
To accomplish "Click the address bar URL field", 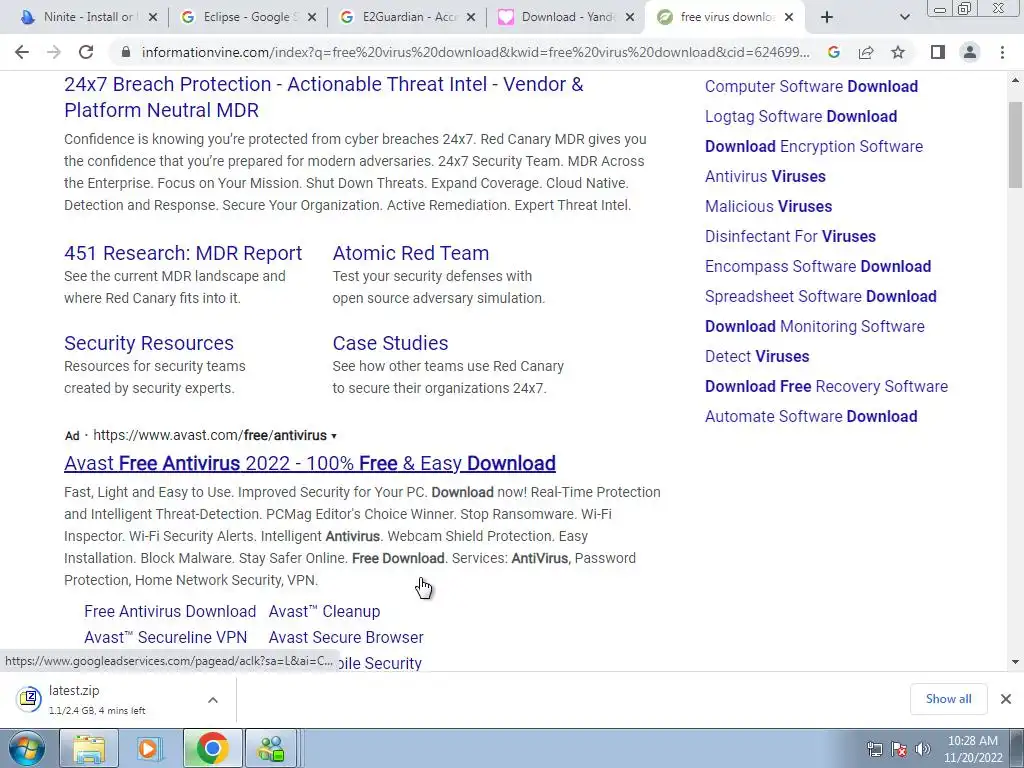I will point(475,52).
